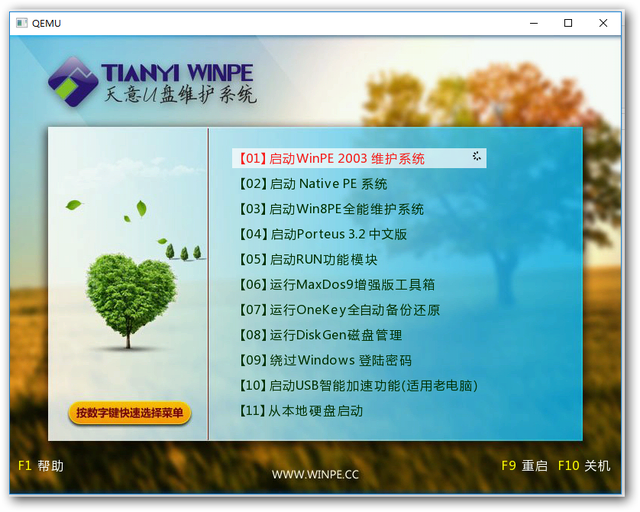Select 【05】启动RUN功能模块

(x=308, y=259)
